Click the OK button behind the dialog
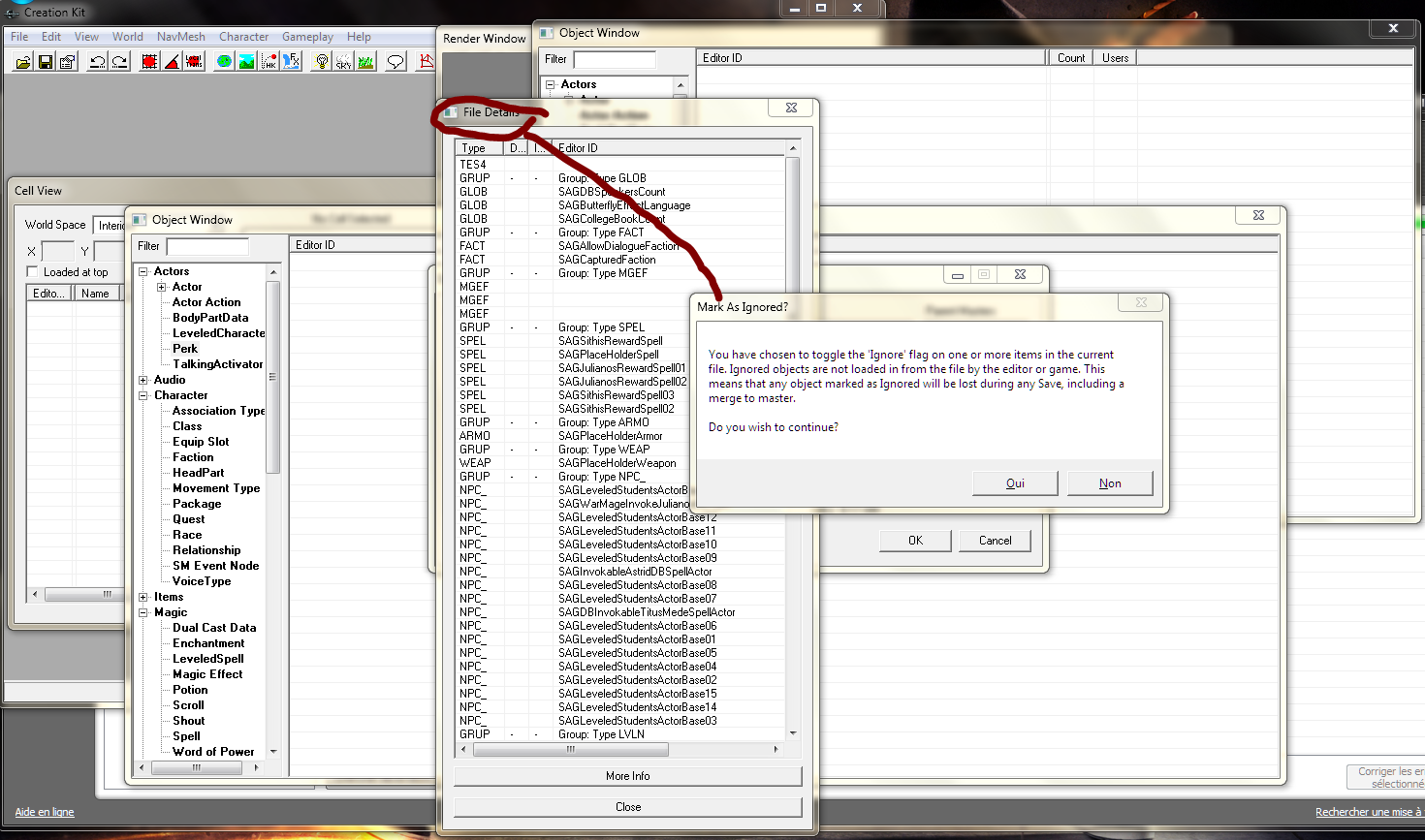 (915, 541)
